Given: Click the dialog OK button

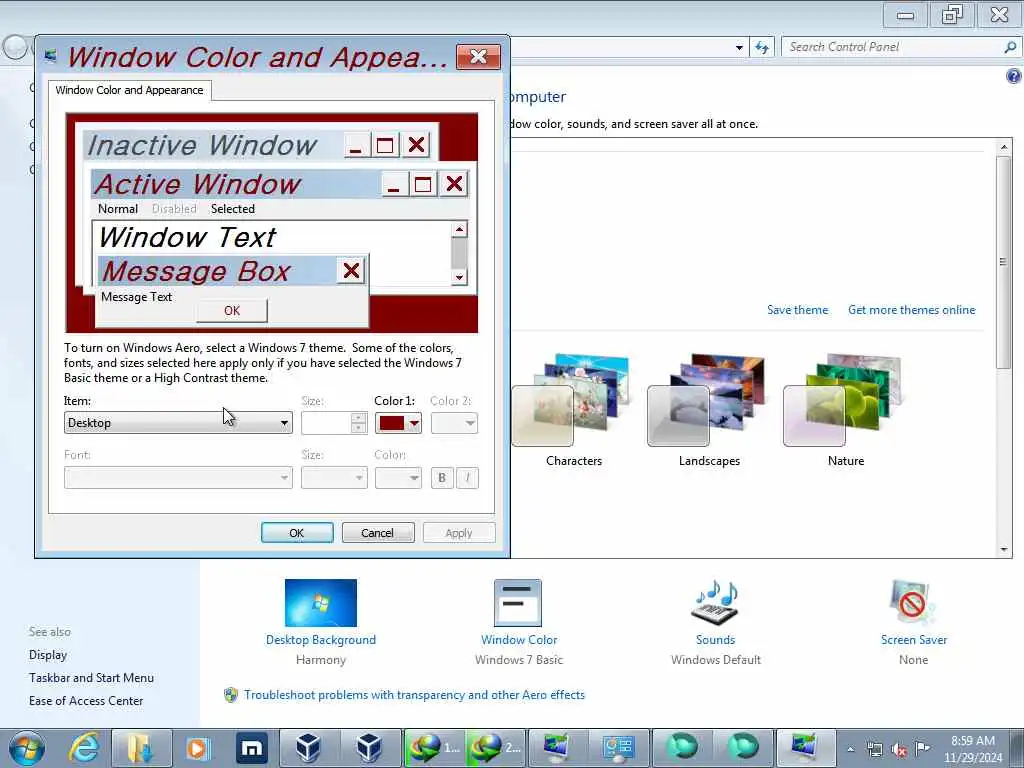Looking at the screenshot, I should (297, 533).
